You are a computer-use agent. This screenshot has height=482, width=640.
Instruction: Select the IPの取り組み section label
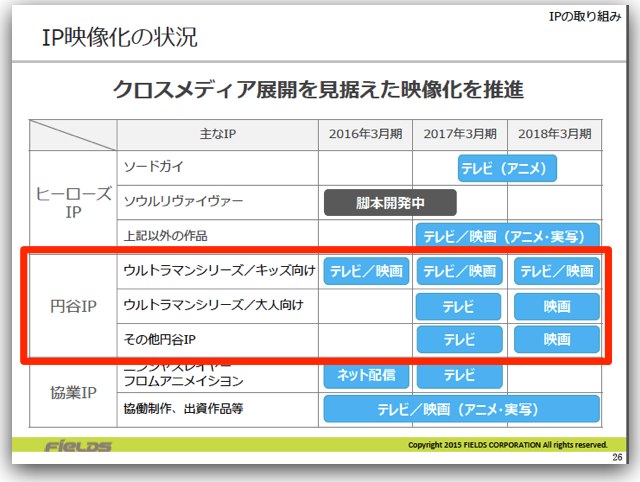pyautogui.click(x=585, y=16)
